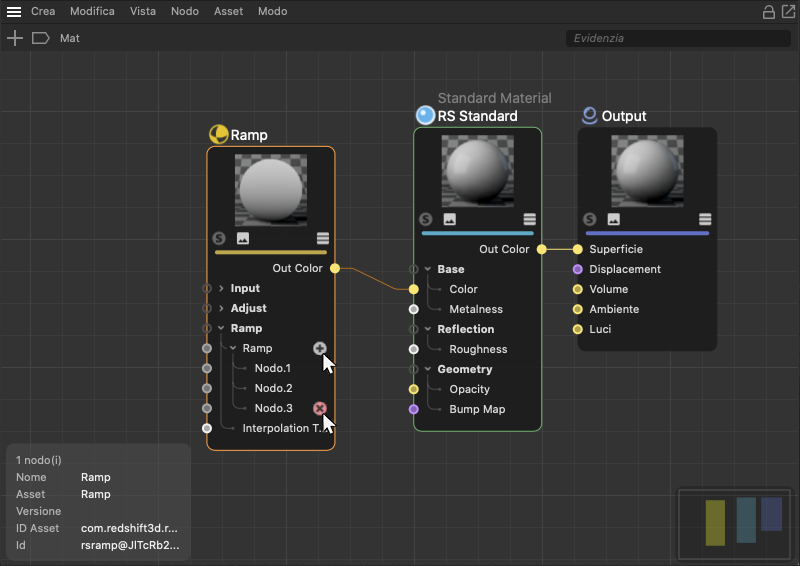This screenshot has height=566, width=800.
Task: Click the Bump Map purple port
Action: tap(414, 409)
